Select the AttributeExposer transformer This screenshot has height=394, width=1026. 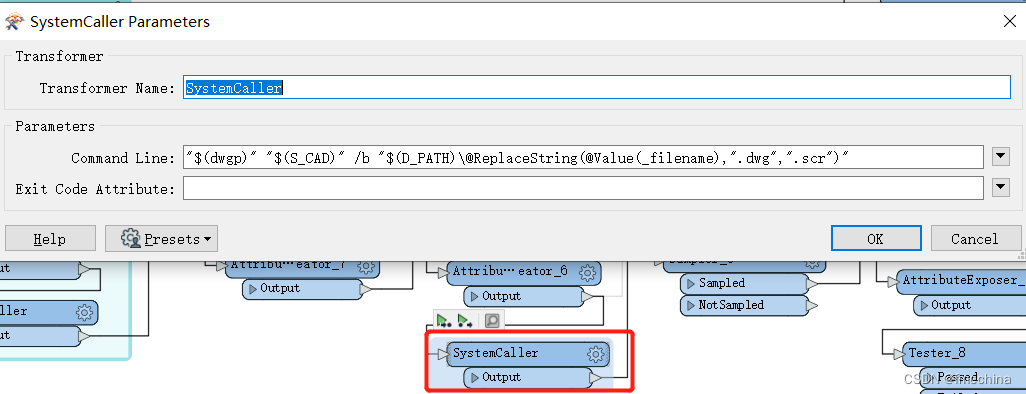click(961, 281)
